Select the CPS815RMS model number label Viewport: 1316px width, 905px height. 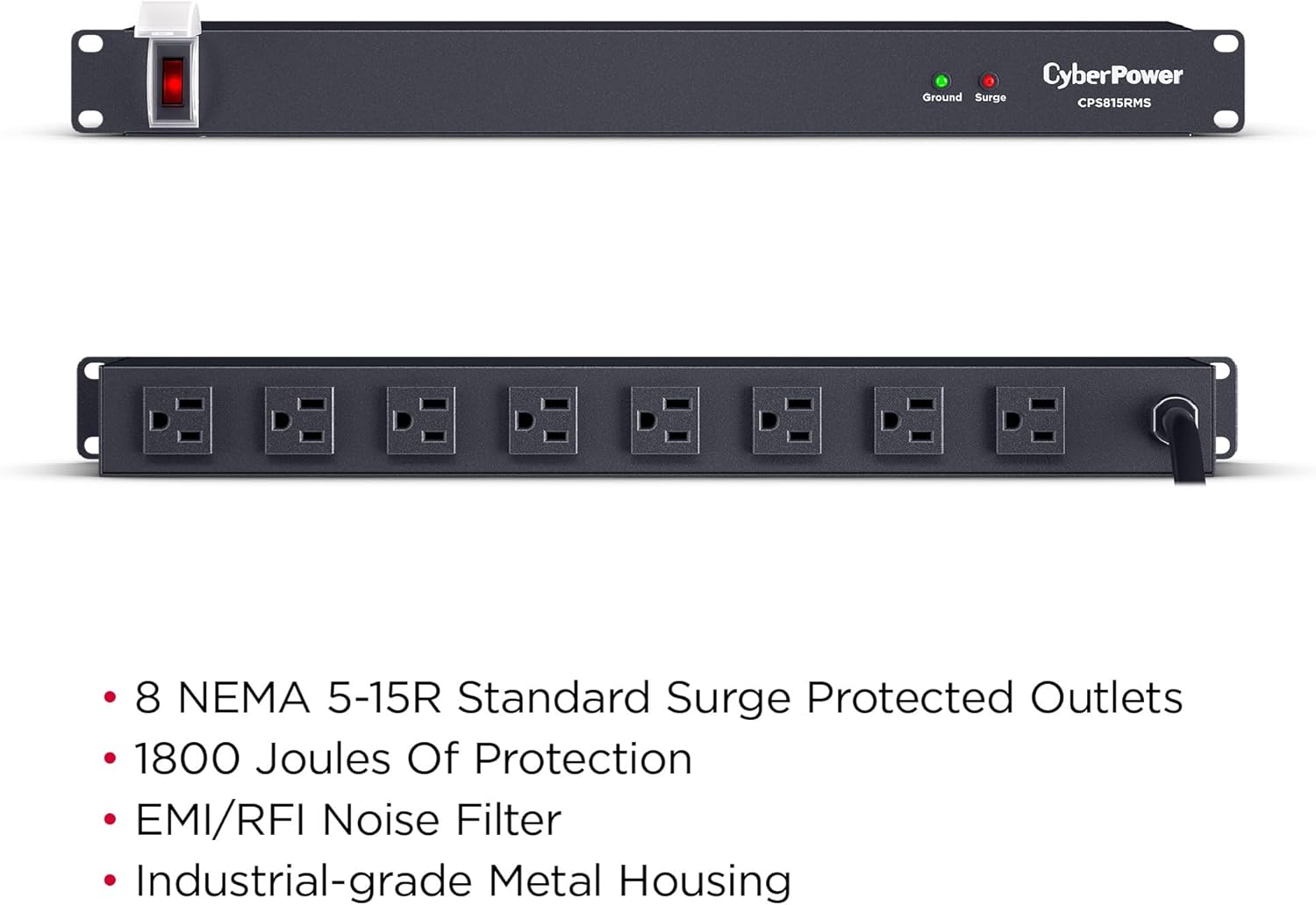1114,103
